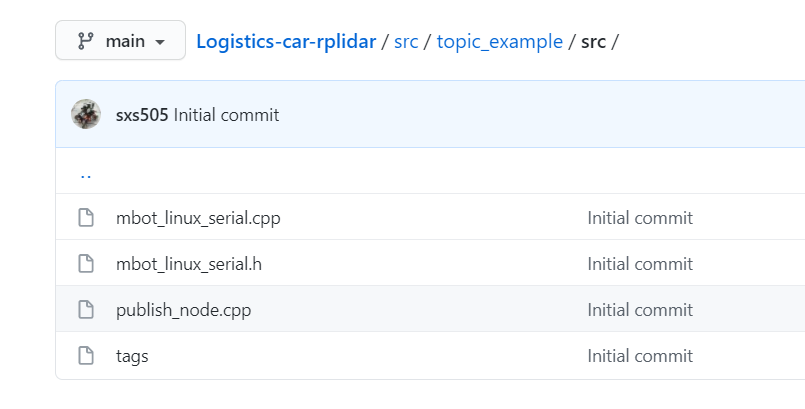Open the tags file
Image resolution: width=805 pixels, height=409 pixels.
point(132,356)
